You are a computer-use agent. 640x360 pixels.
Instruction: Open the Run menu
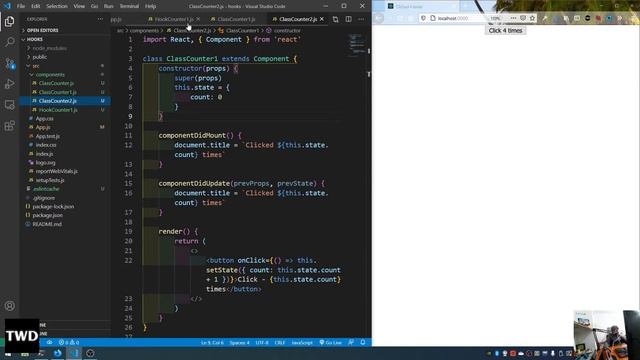tap(109, 6)
